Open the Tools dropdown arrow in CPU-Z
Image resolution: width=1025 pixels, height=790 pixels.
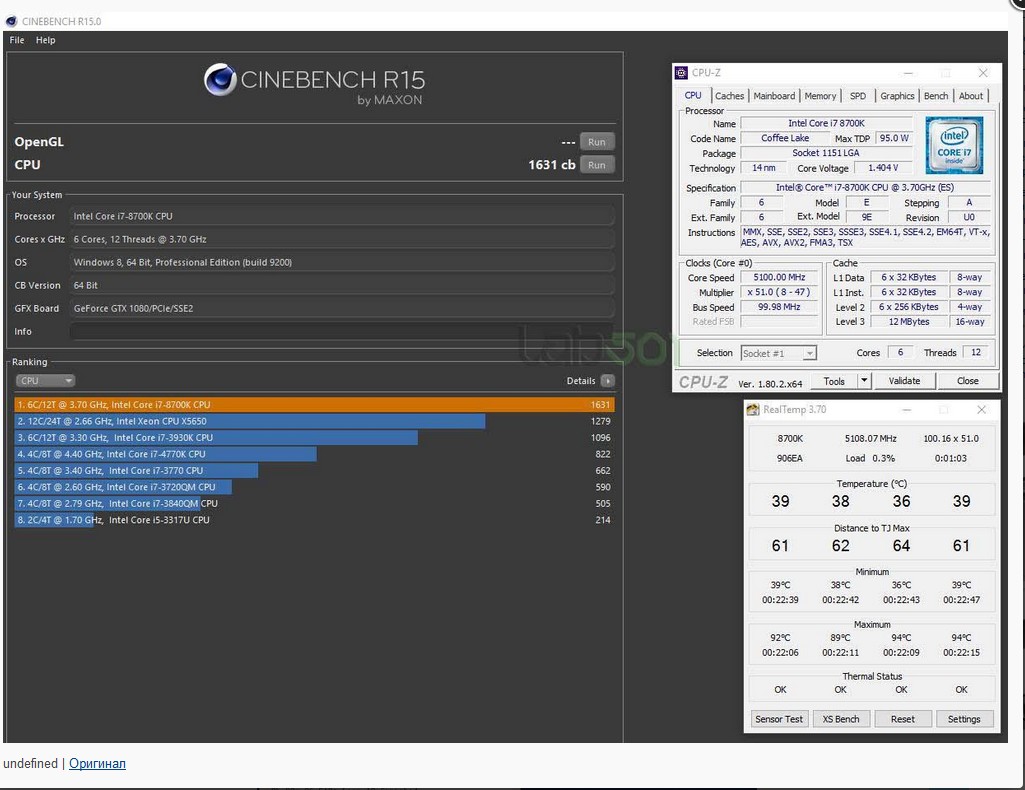coord(865,381)
